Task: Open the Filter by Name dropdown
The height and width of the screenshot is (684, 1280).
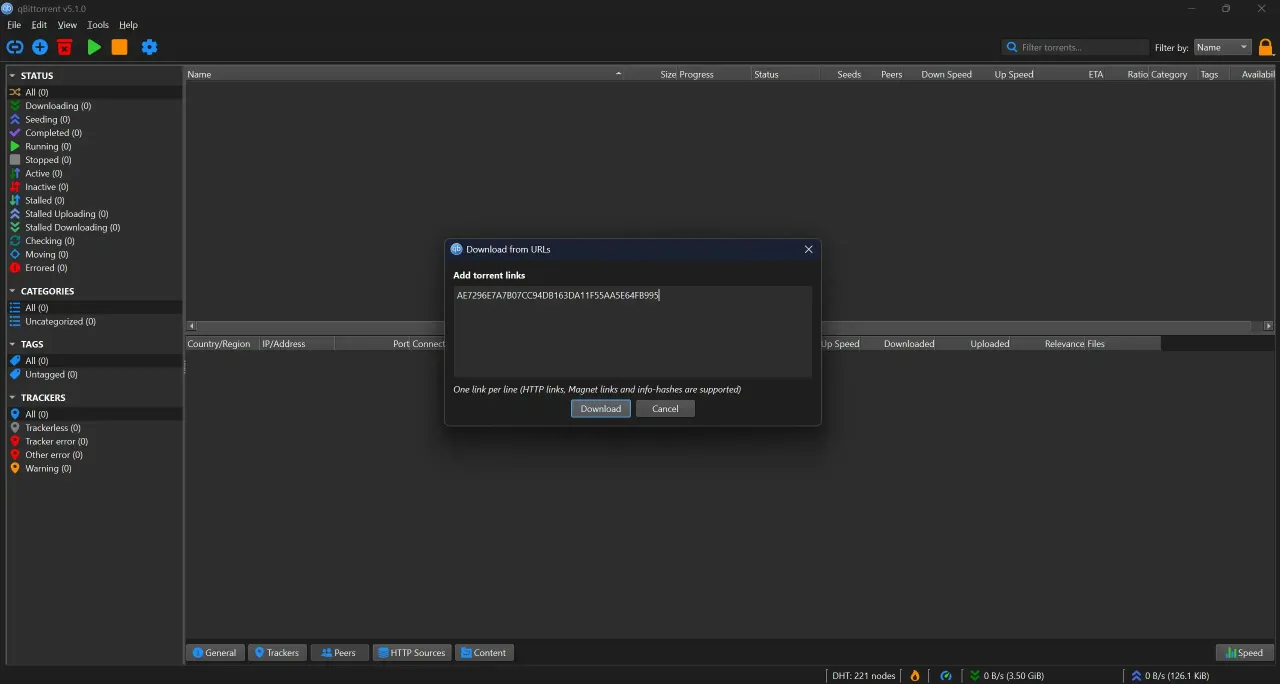Action: 1222,47
